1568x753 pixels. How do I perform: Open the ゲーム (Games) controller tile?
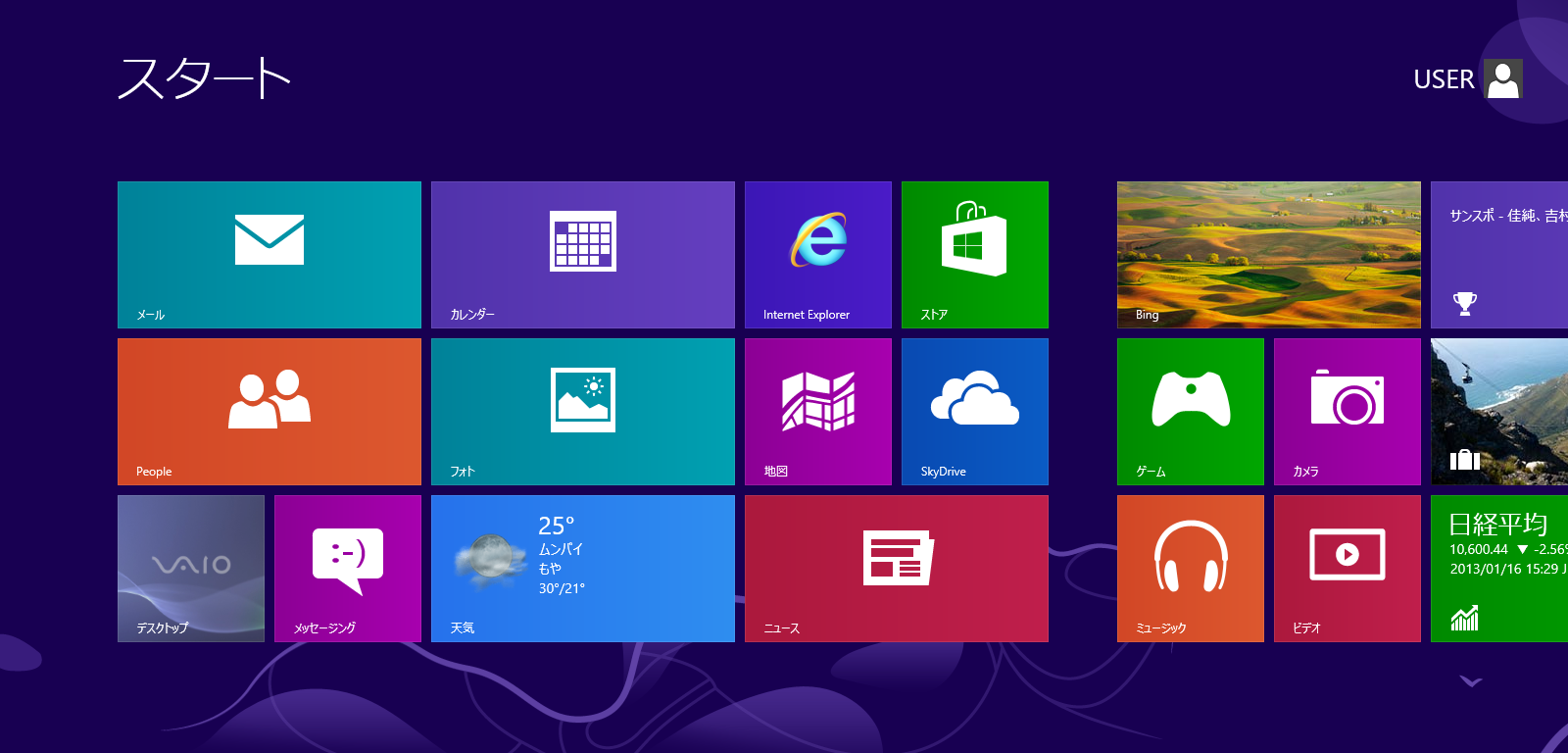(x=1191, y=412)
